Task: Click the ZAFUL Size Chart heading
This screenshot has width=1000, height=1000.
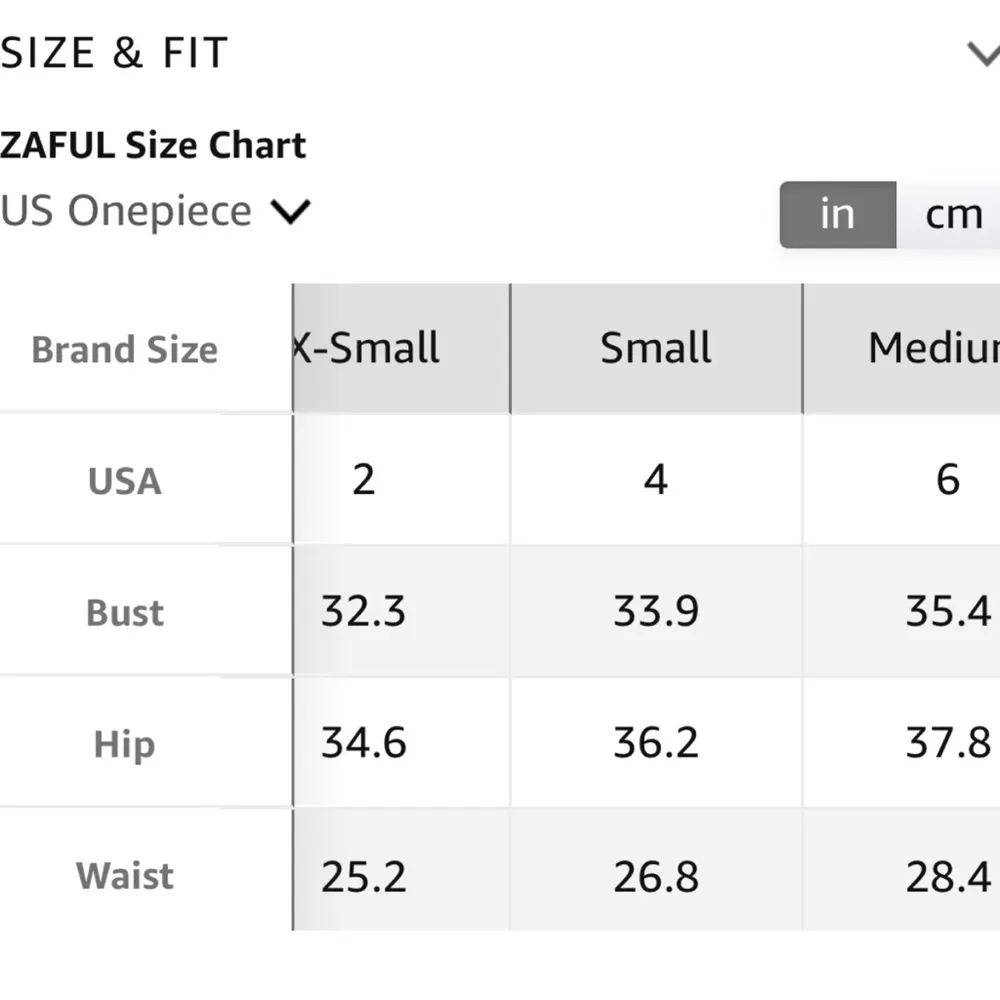Action: click(x=153, y=144)
